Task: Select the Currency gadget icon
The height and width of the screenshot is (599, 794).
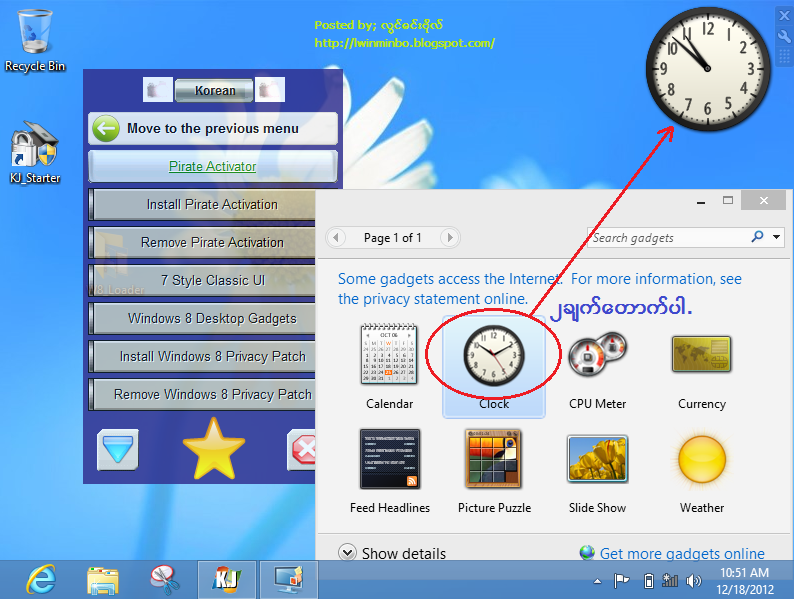Action: (x=701, y=354)
